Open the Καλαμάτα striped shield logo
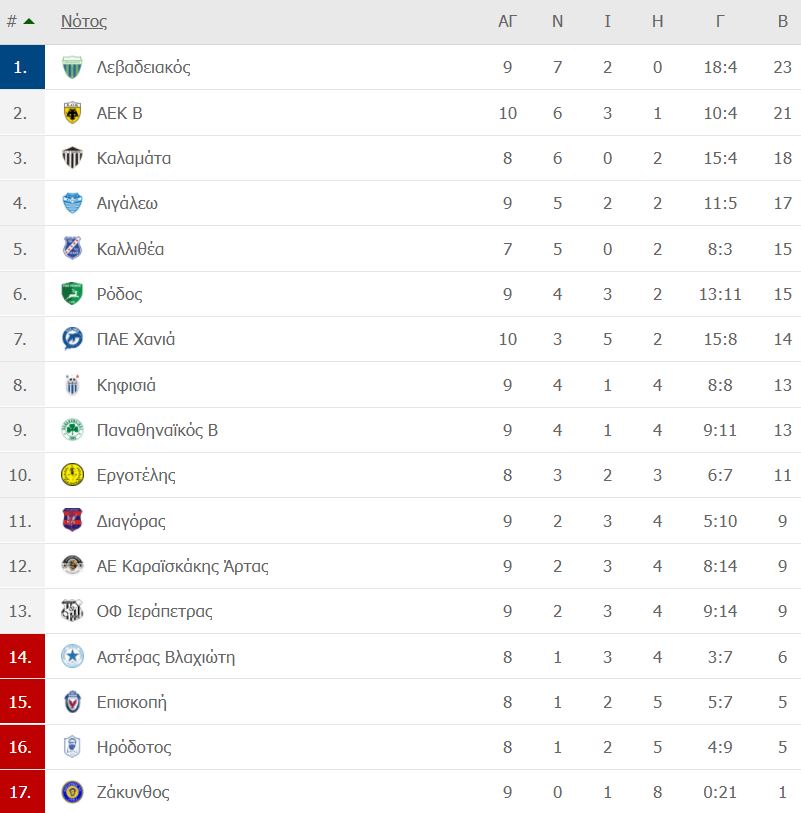This screenshot has height=813, width=801. point(72,158)
